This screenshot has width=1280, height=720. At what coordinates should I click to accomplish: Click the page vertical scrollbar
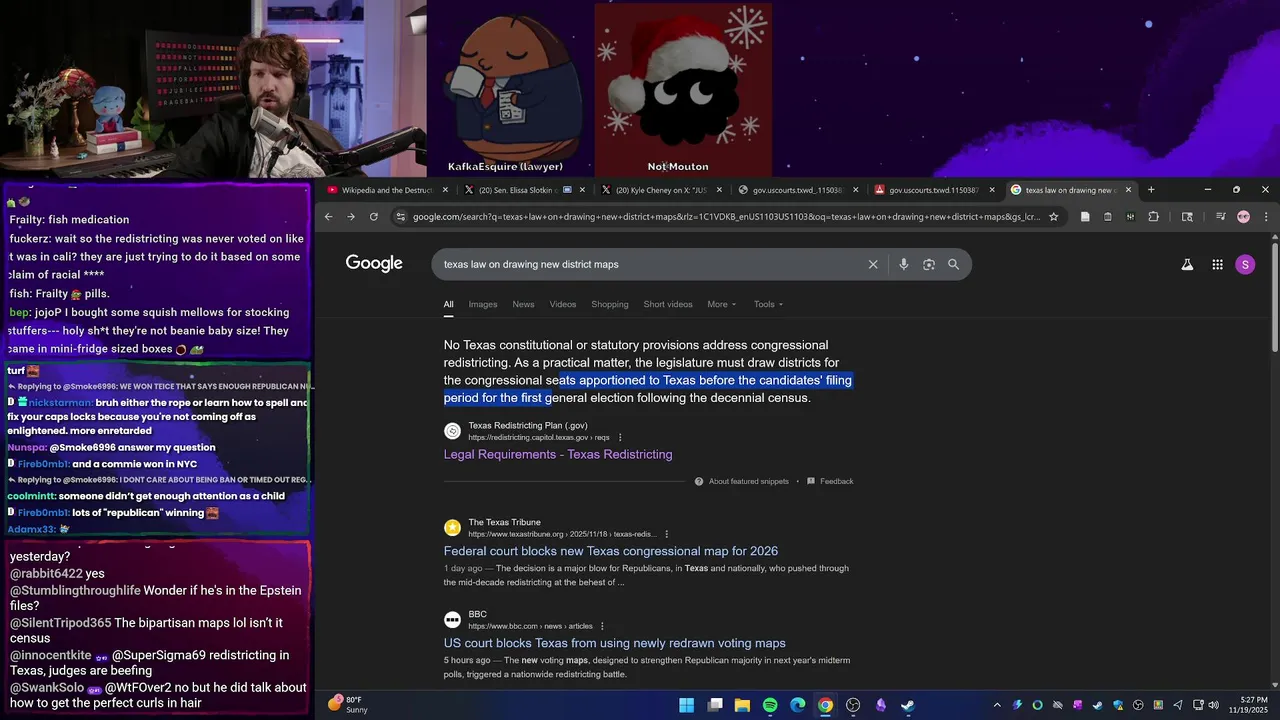coord(1275,297)
